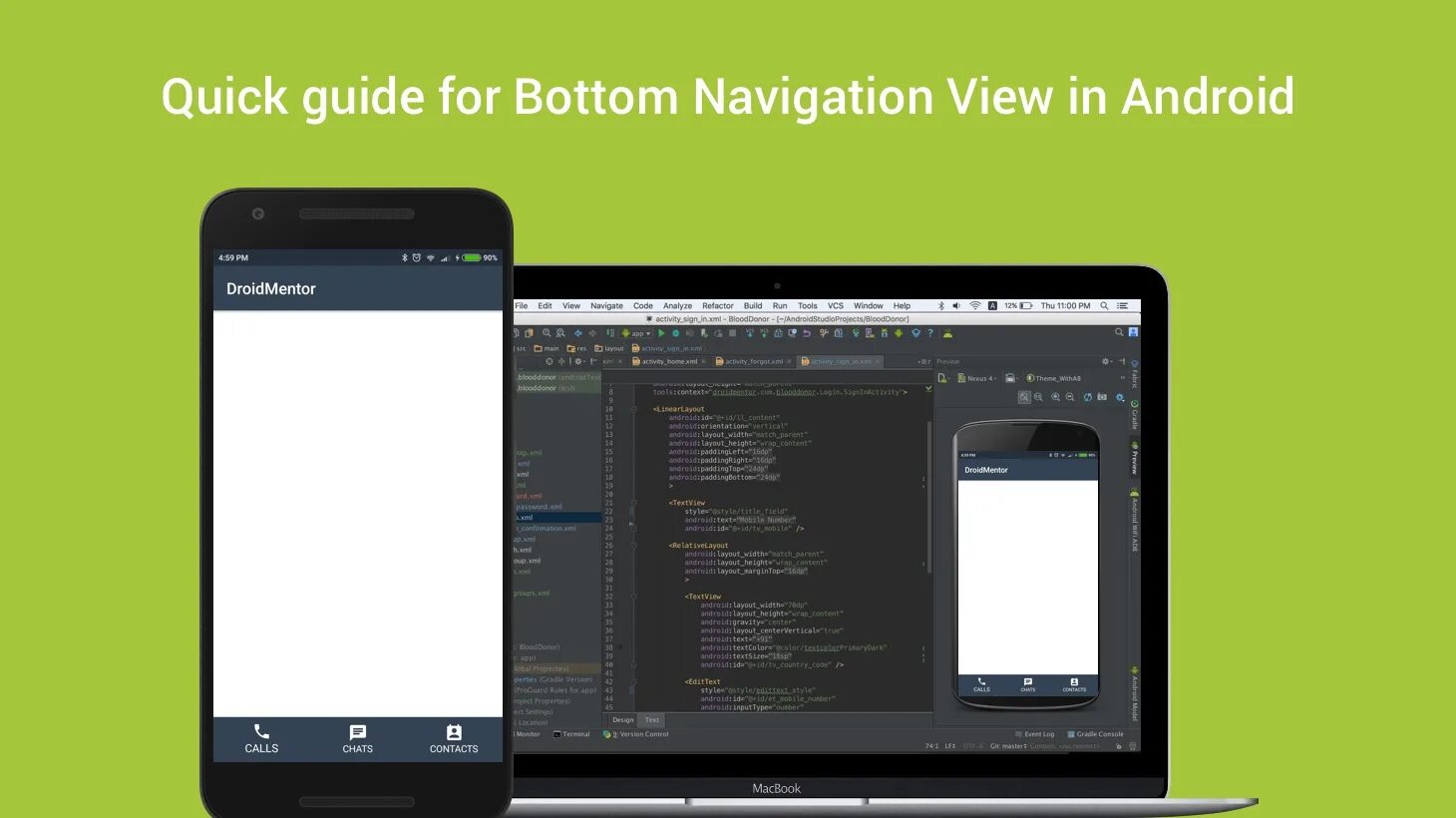Click the macOS Spotlight search icon

1104,306
